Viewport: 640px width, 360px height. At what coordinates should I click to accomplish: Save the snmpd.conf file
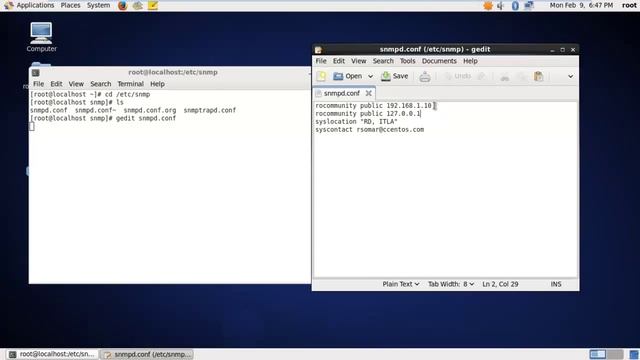pos(394,76)
